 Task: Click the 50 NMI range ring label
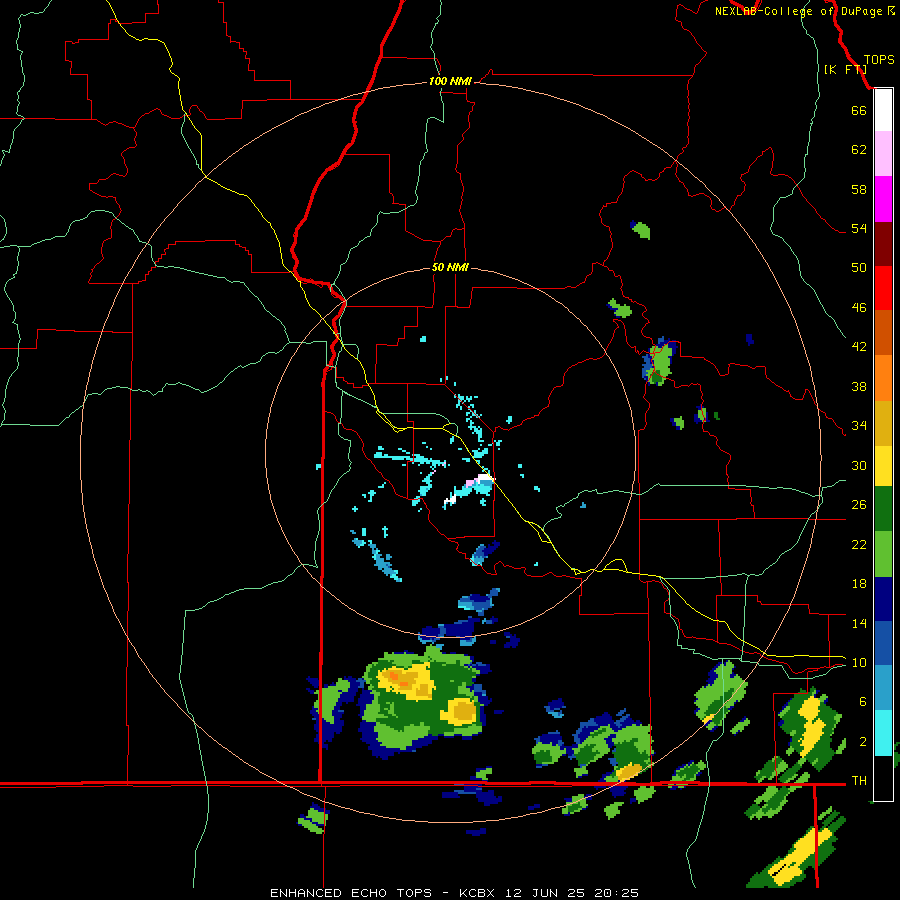point(450,267)
